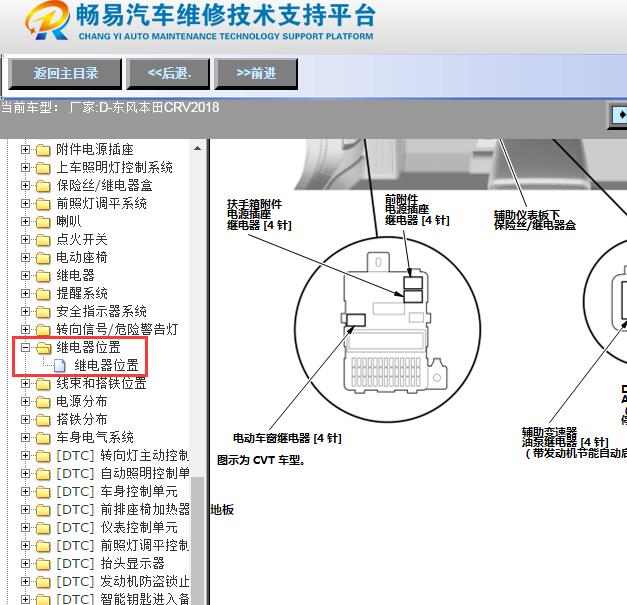Screen dimensions: 627x605
Task: Expand the 上车照明灯控制系统 node
Action: point(25,167)
